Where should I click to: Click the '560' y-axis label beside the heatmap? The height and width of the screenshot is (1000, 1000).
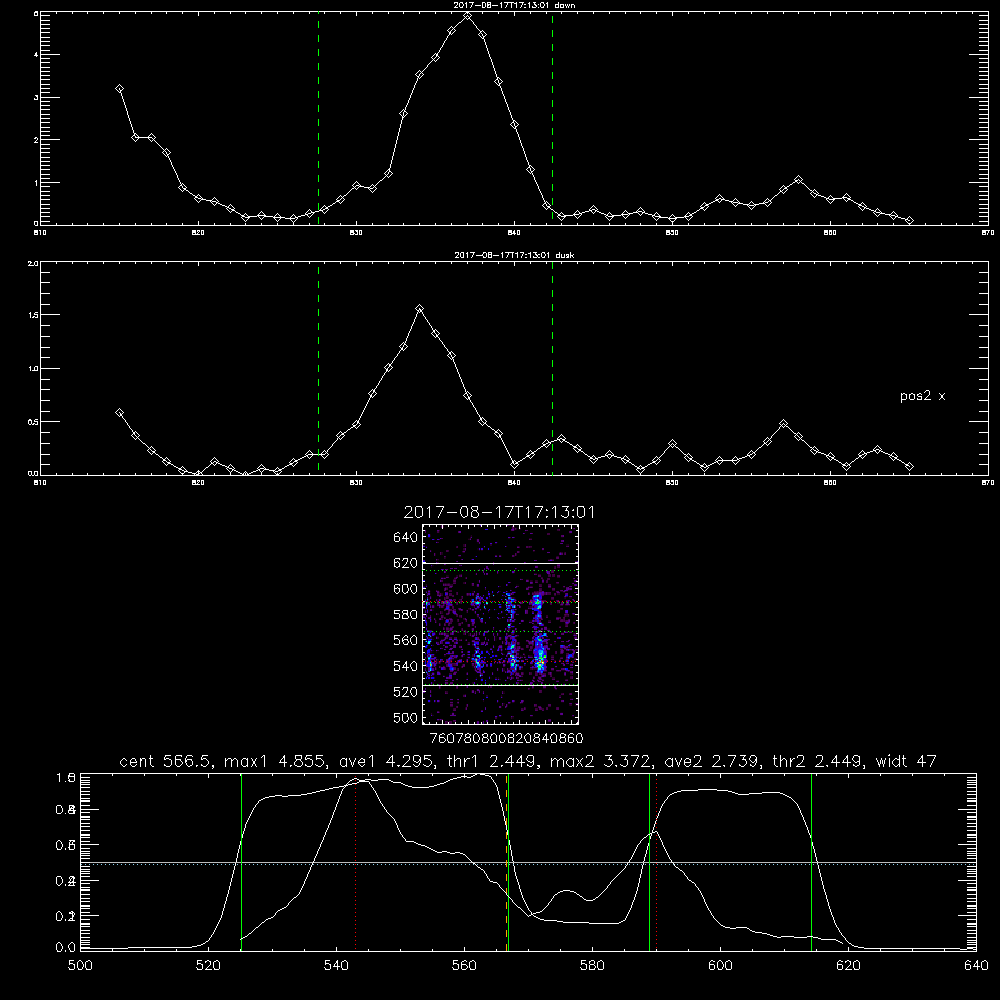[406, 640]
